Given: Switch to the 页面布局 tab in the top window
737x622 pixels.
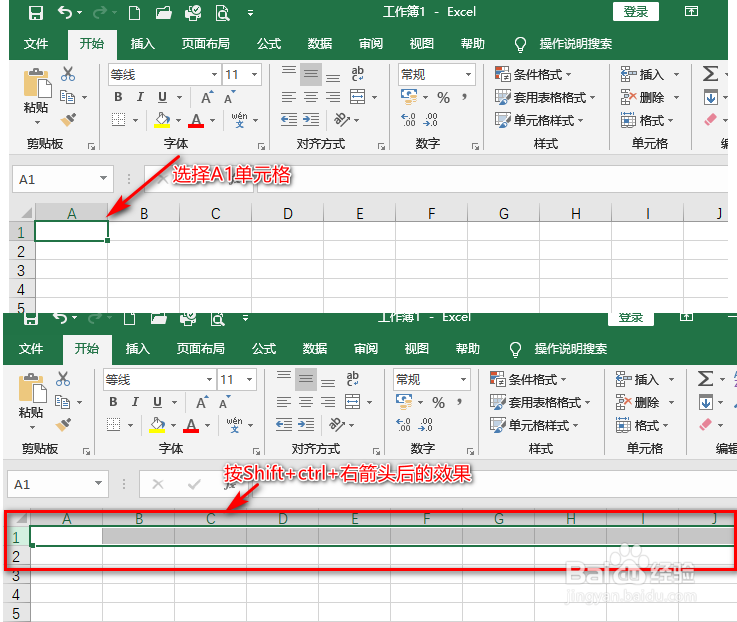Looking at the screenshot, I should (x=206, y=44).
